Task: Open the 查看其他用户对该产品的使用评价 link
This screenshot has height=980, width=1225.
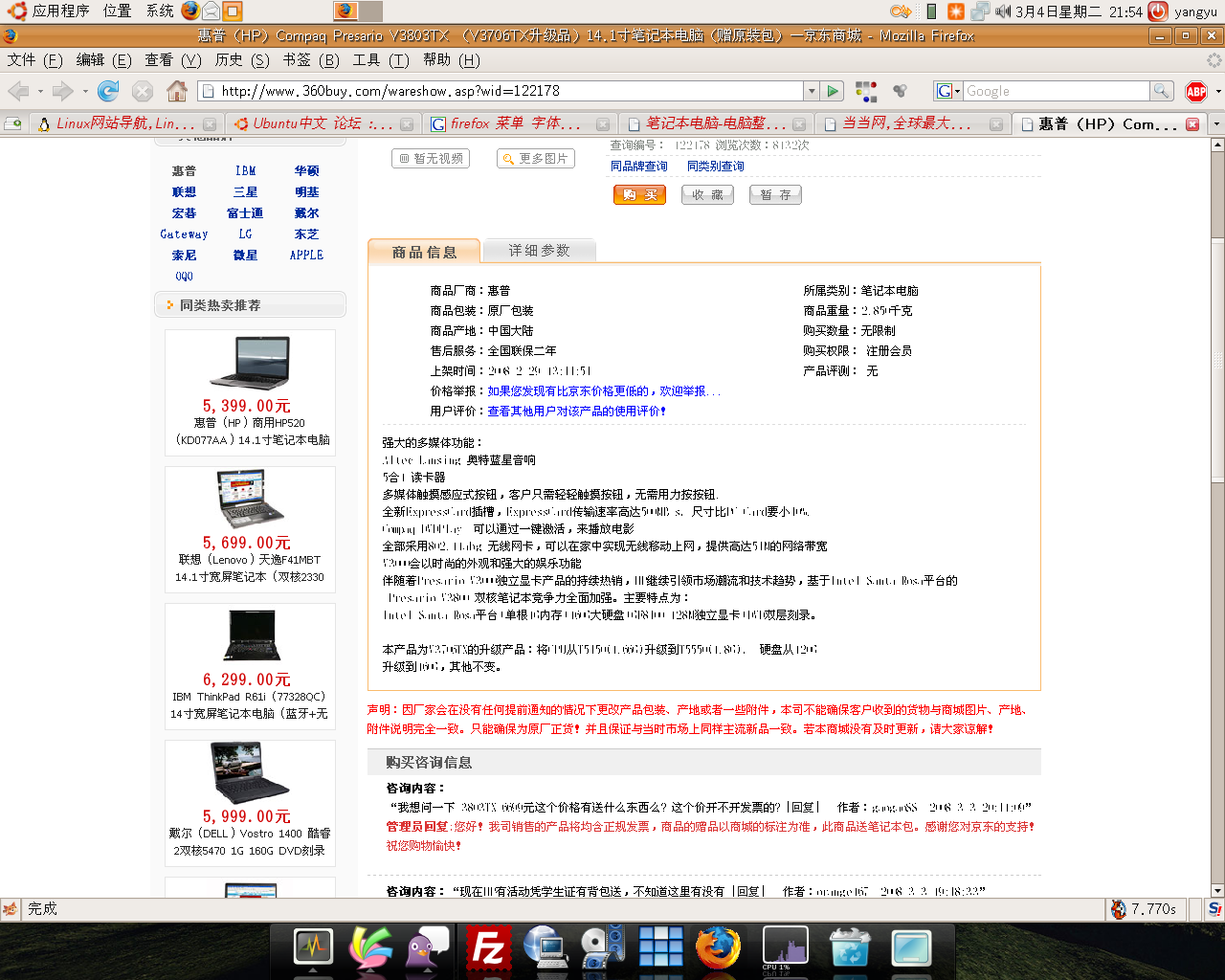Action: coord(577,412)
